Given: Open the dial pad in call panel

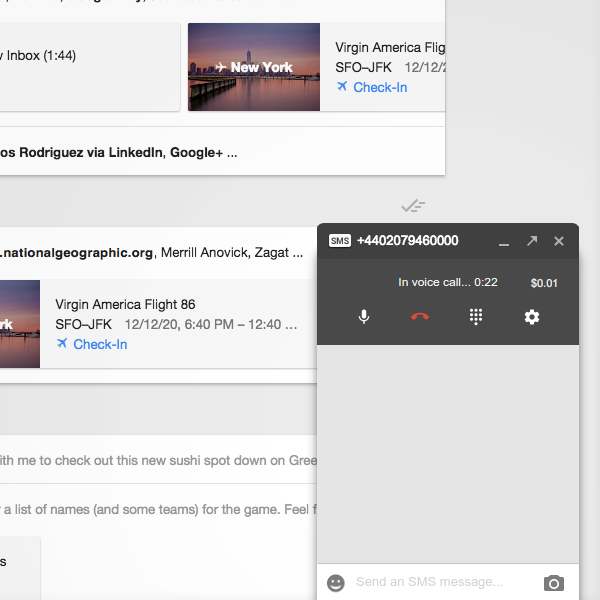Looking at the screenshot, I should (476, 317).
